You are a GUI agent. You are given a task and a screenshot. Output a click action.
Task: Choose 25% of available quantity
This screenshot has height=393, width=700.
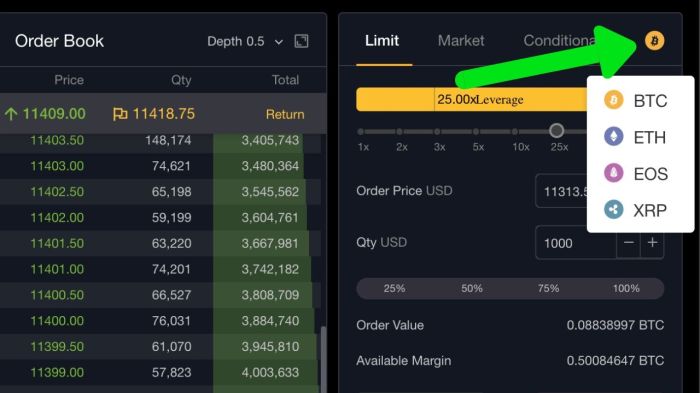394,288
